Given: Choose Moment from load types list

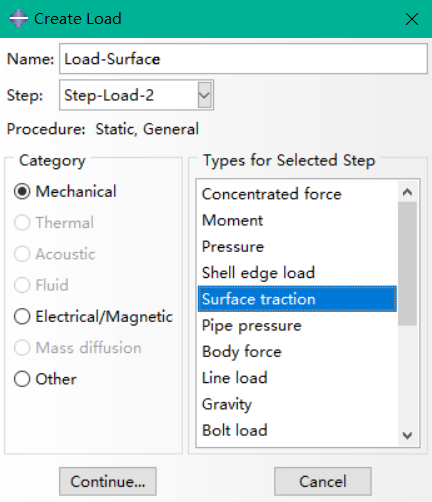Looking at the screenshot, I should coord(297,220).
